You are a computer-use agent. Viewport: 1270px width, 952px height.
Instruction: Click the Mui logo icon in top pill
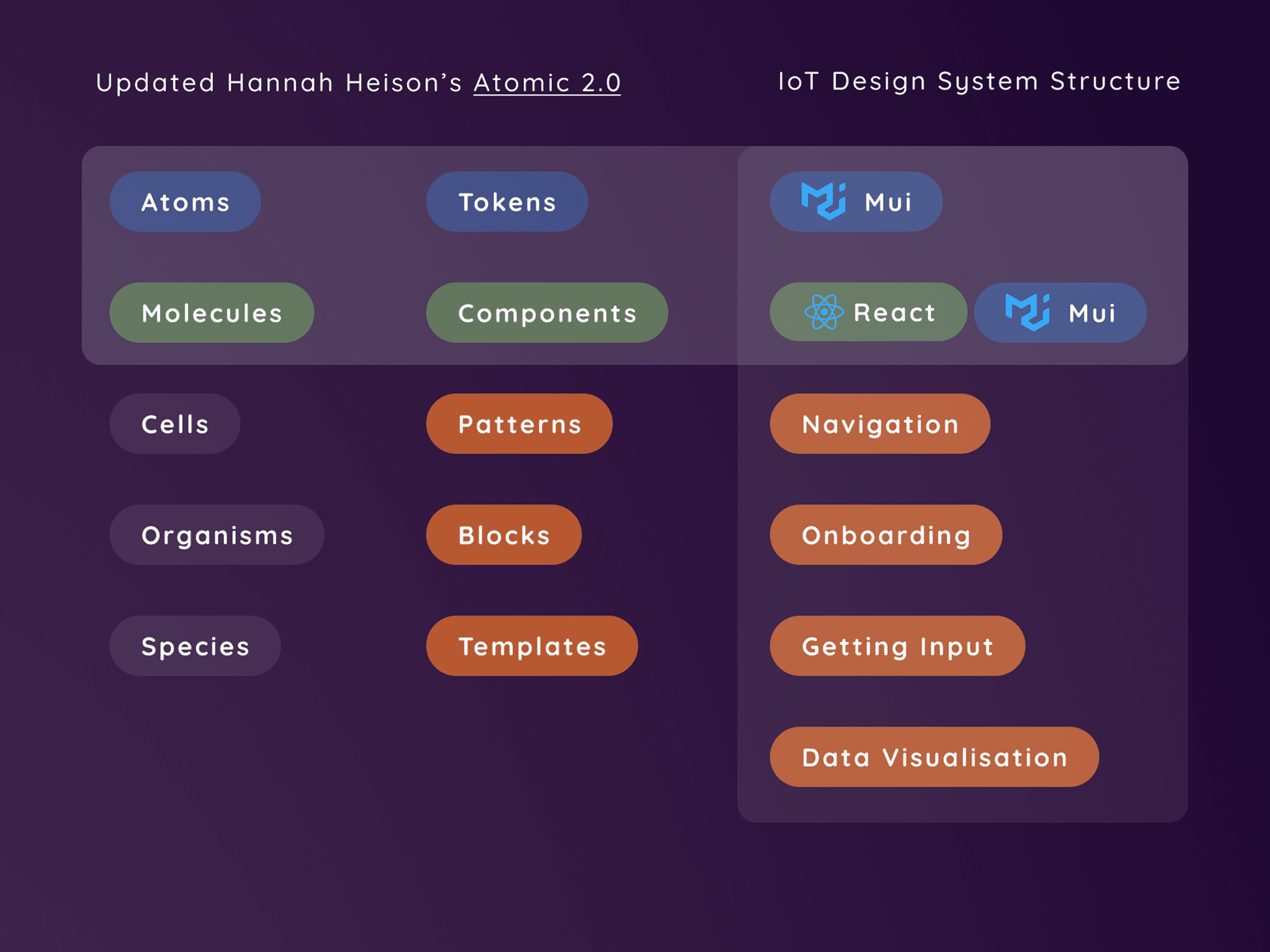pos(823,202)
